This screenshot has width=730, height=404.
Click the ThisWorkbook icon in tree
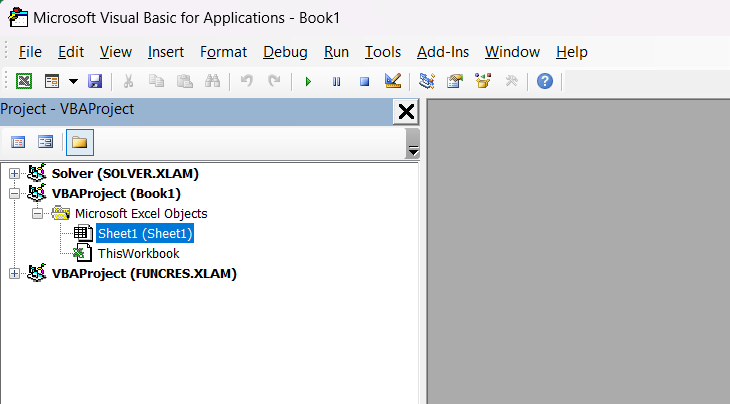[x=82, y=253]
